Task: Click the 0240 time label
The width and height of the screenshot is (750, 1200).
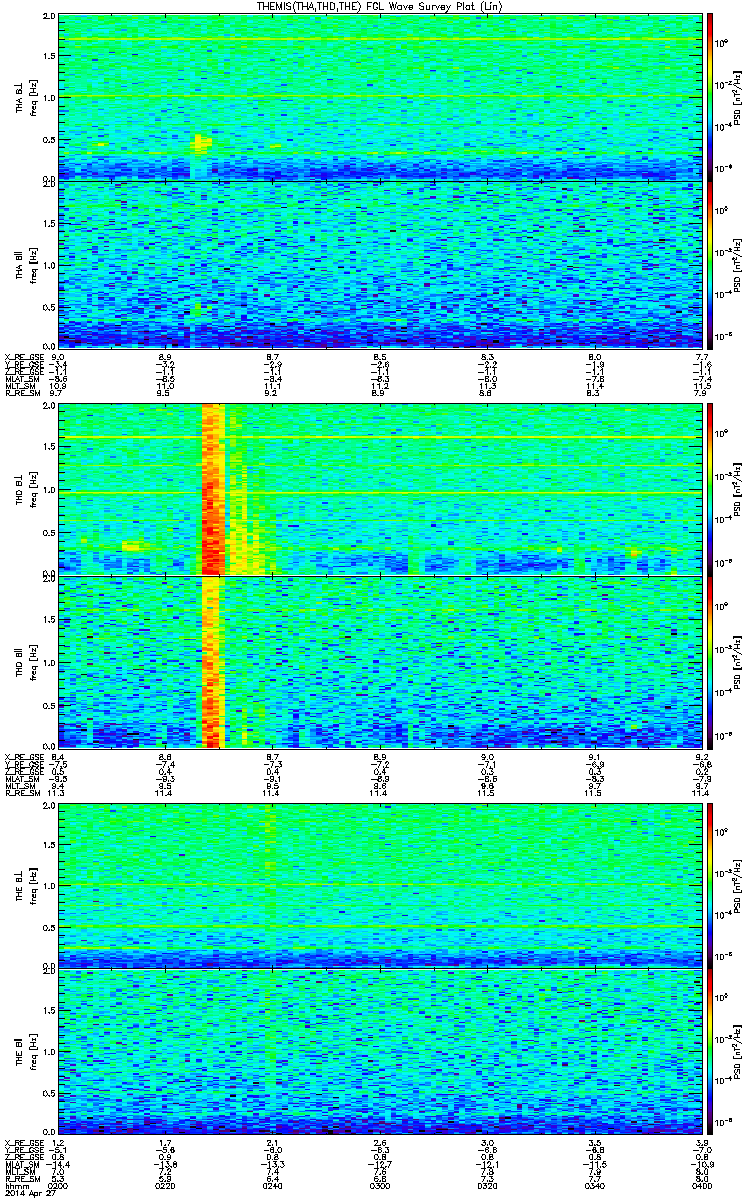Action: click(273, 1185)
